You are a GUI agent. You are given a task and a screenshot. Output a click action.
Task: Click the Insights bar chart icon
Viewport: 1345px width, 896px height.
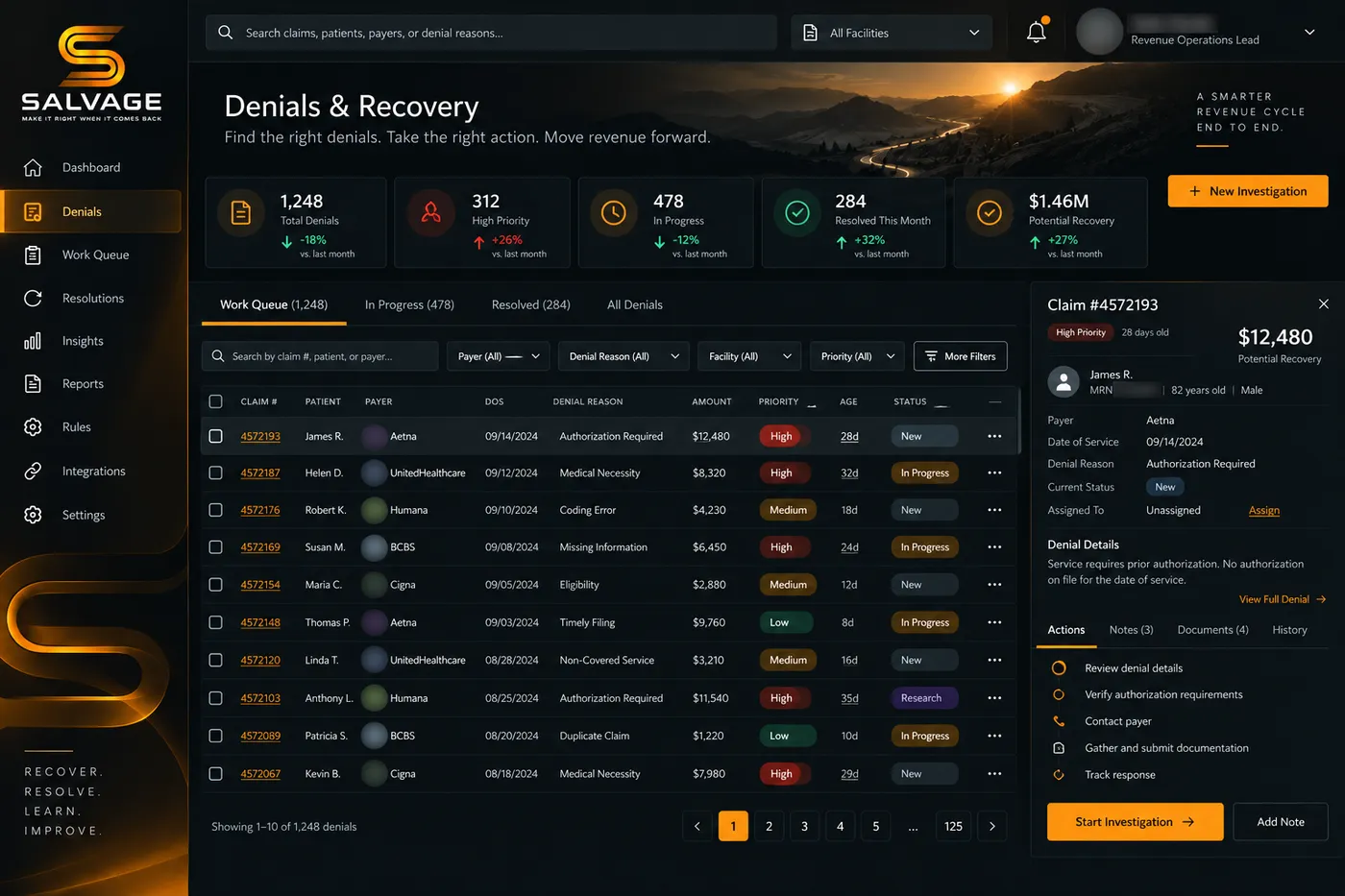coord(33,341)
